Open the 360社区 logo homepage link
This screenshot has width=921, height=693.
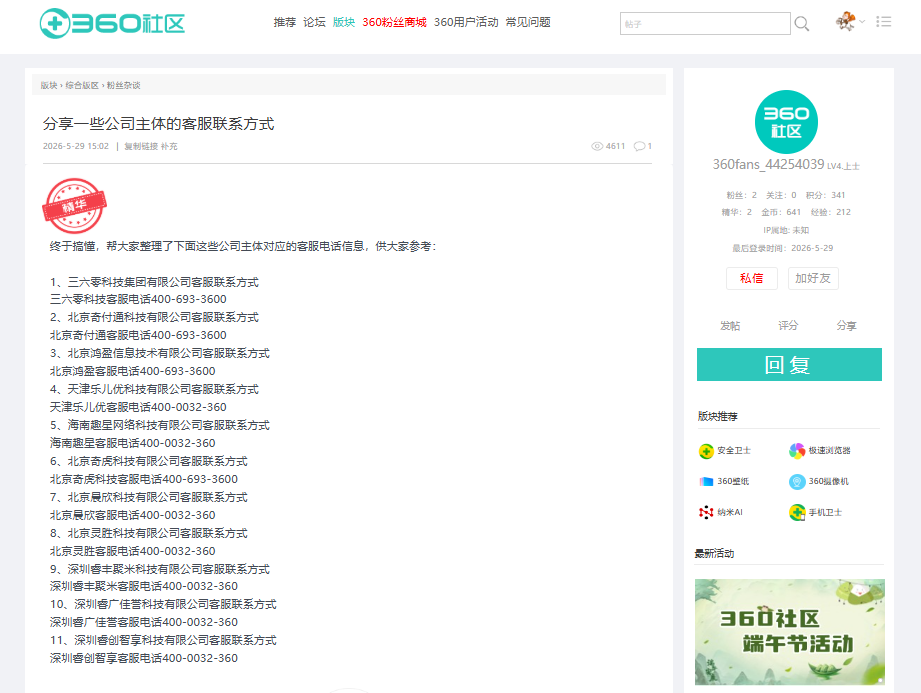tap(112, 23)
